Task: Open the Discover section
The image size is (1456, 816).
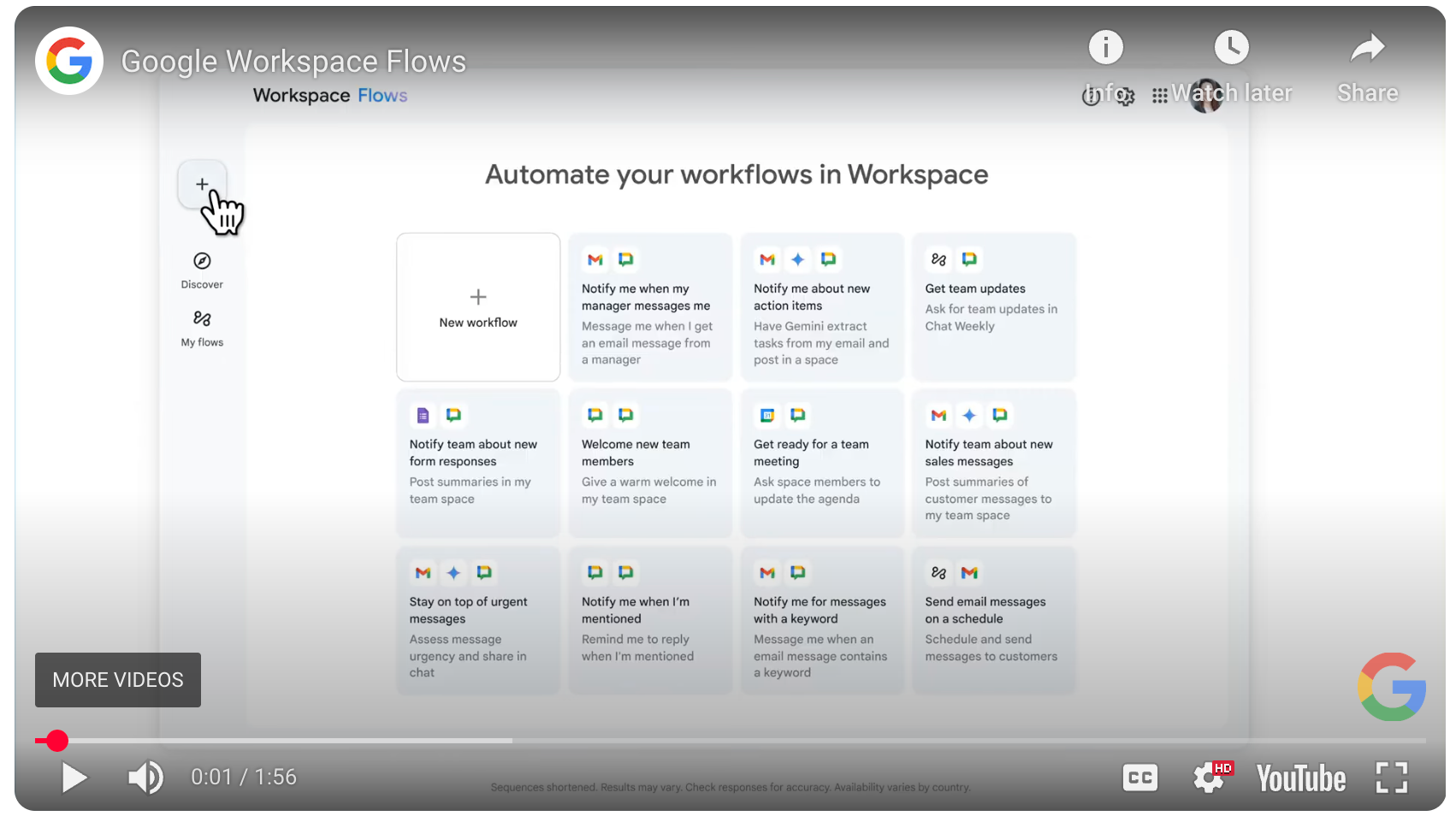Action: coord(202,270)
